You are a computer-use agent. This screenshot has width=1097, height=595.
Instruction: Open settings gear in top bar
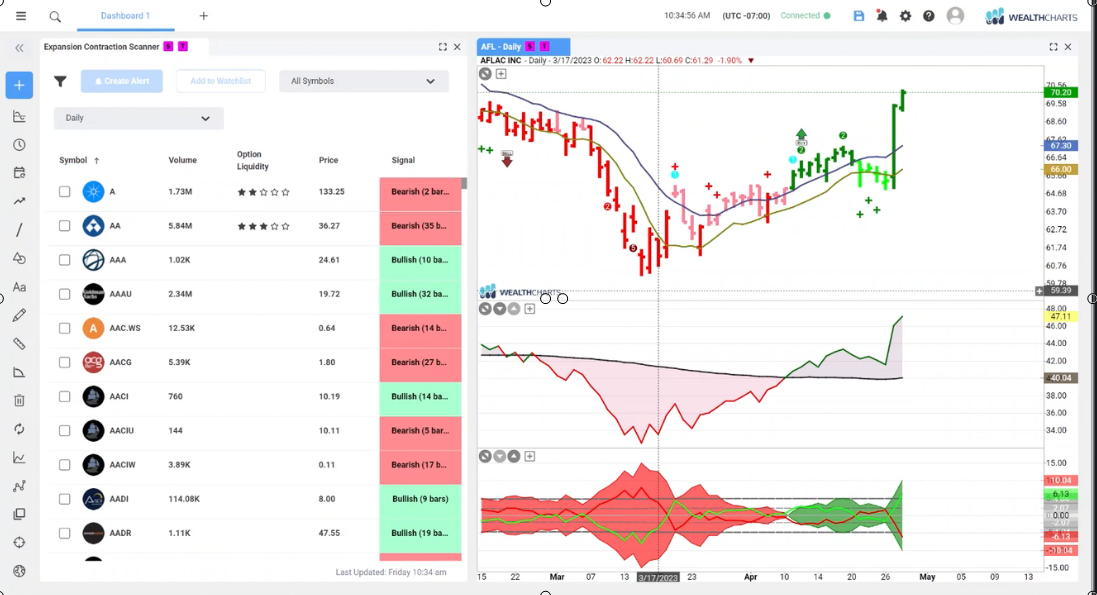coord(905,16)
